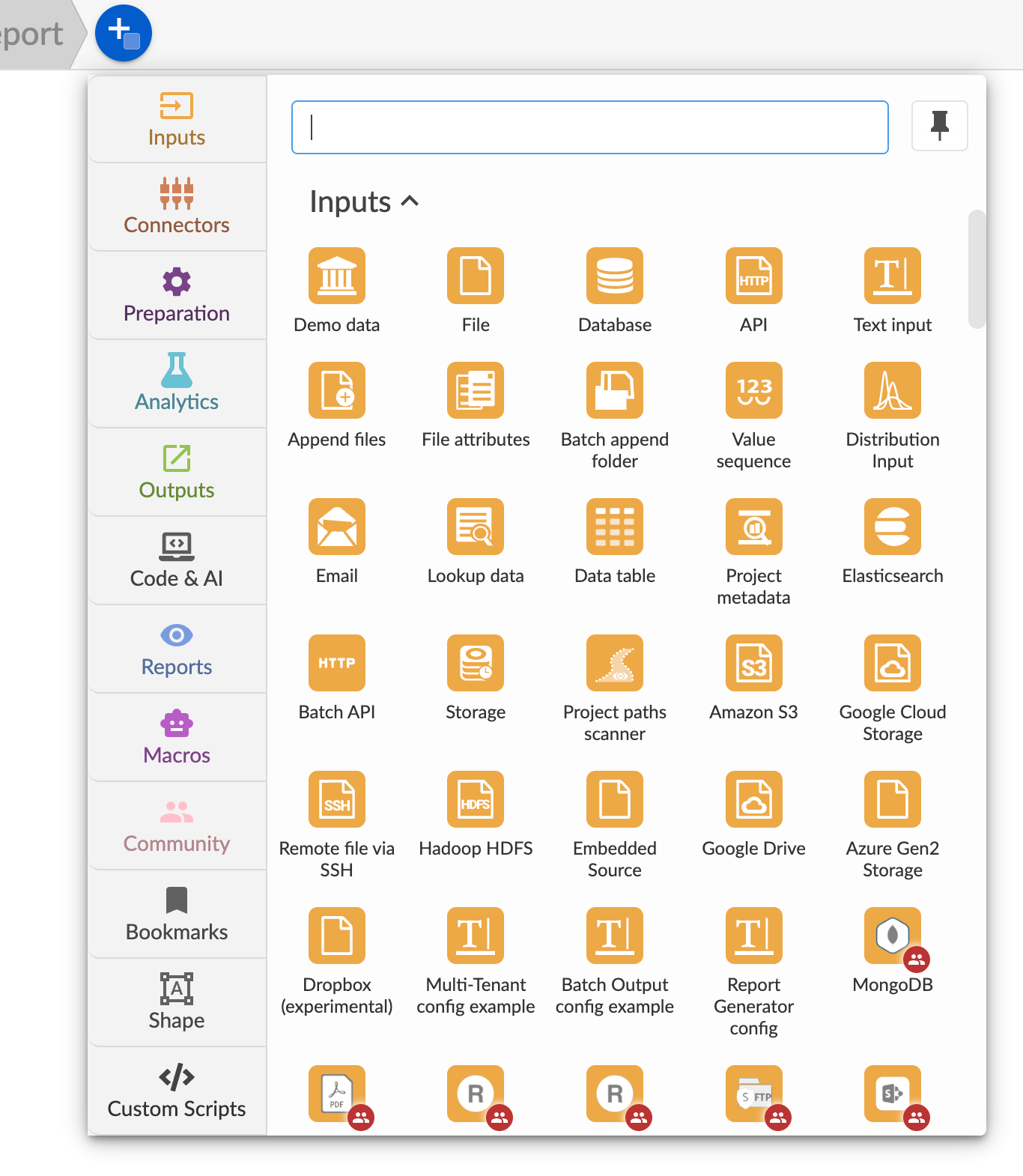Select the Lookup data node icon
The image size is (1023, 1176).
point(476,527)
